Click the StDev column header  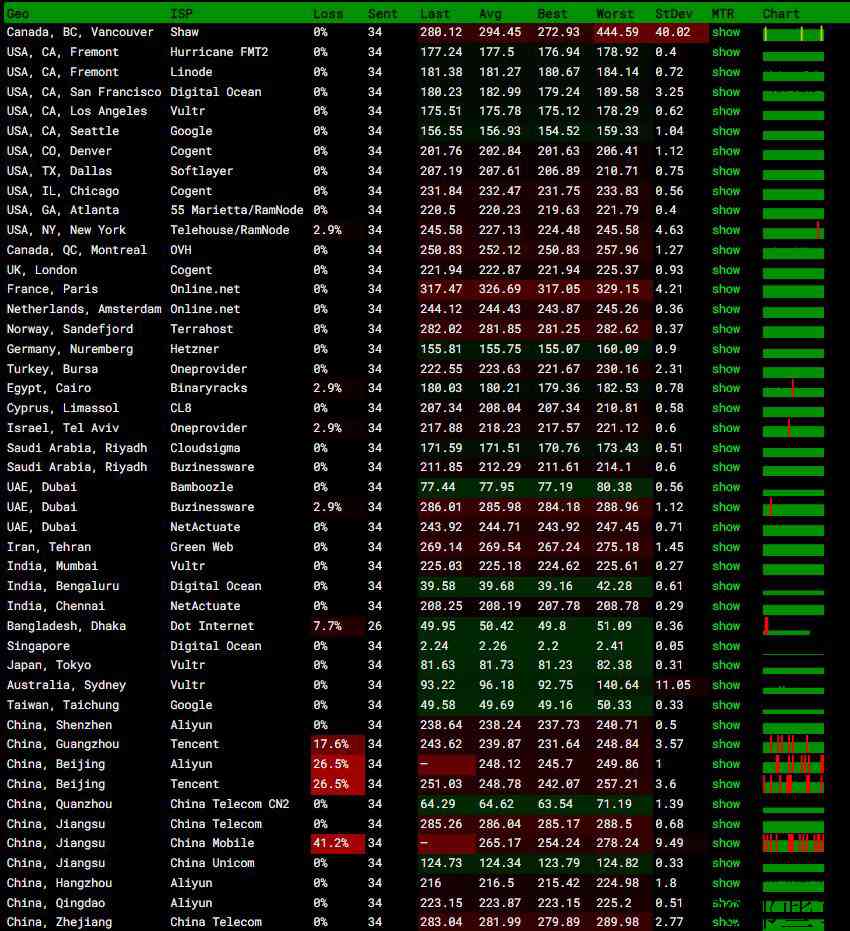click(x=674, y=13)
